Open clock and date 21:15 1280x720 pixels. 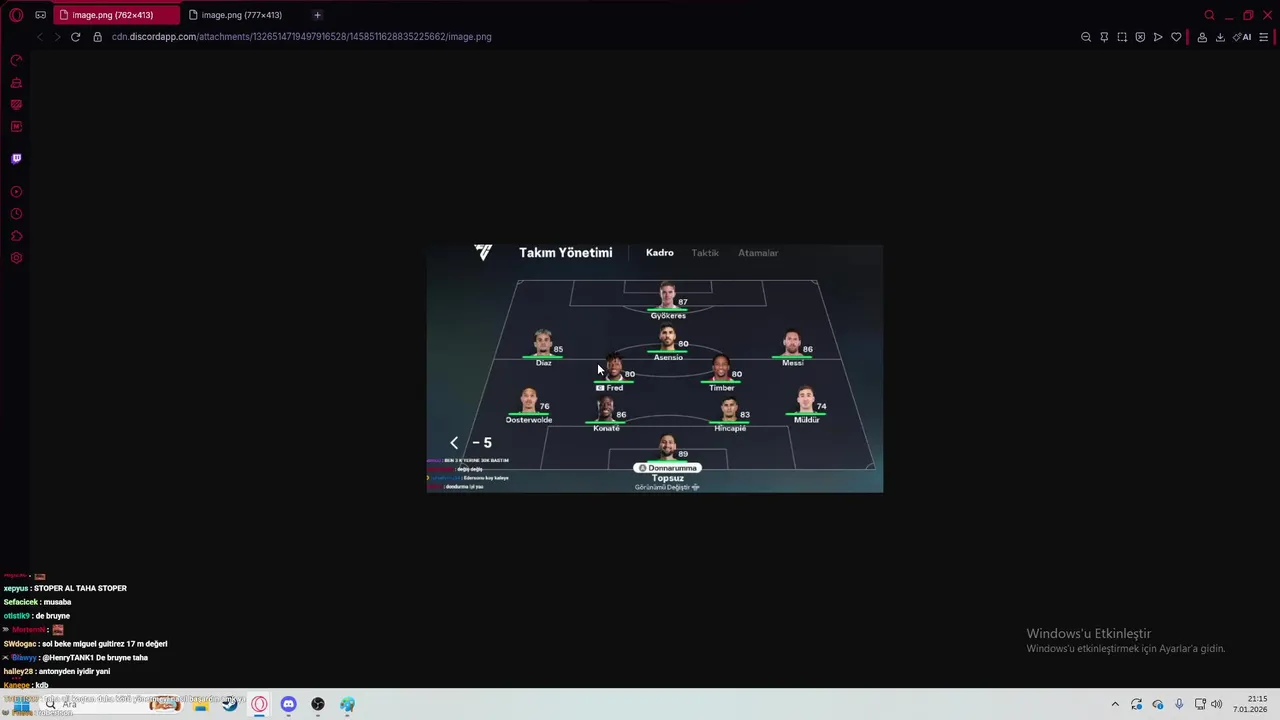tap(1251, 704)
